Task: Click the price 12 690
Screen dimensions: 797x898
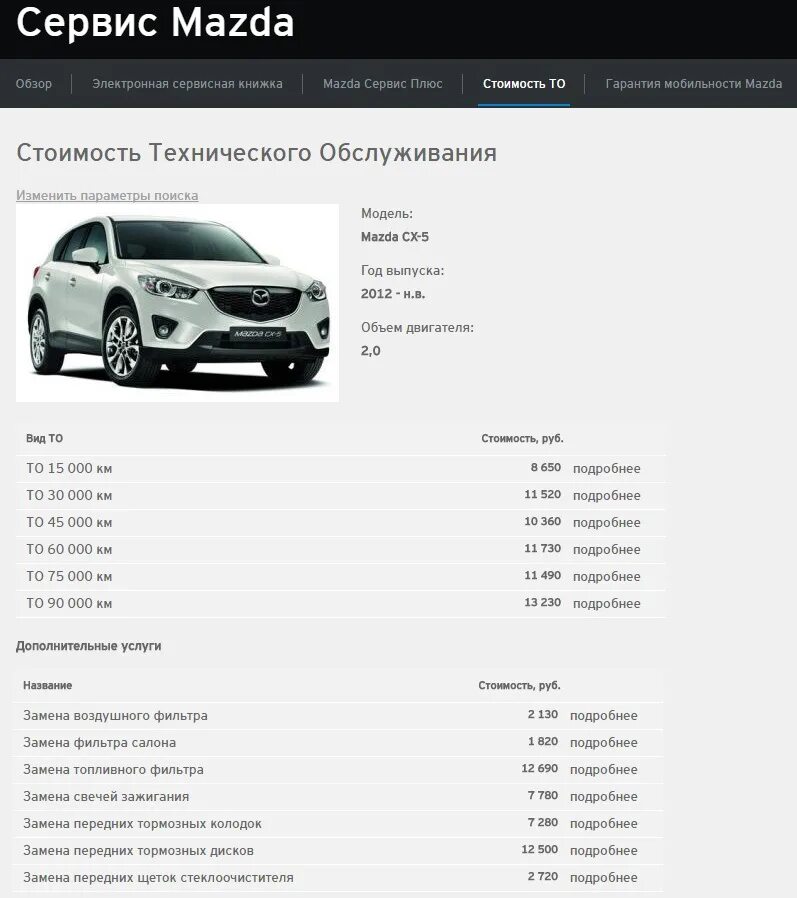Action: (x=539, y=768)
